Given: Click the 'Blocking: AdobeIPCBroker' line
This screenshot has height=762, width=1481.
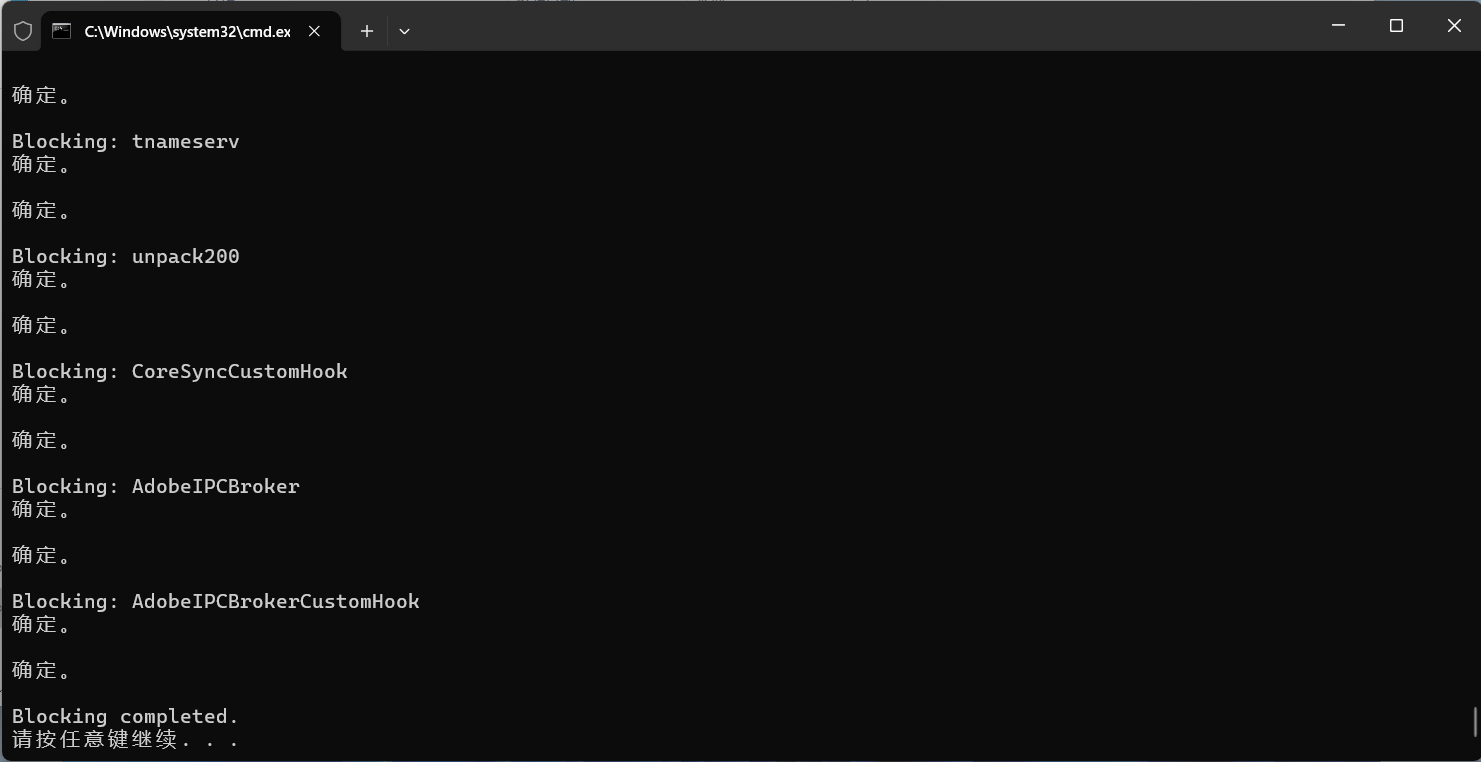Looking at the screenshot, I should (156, 486).
